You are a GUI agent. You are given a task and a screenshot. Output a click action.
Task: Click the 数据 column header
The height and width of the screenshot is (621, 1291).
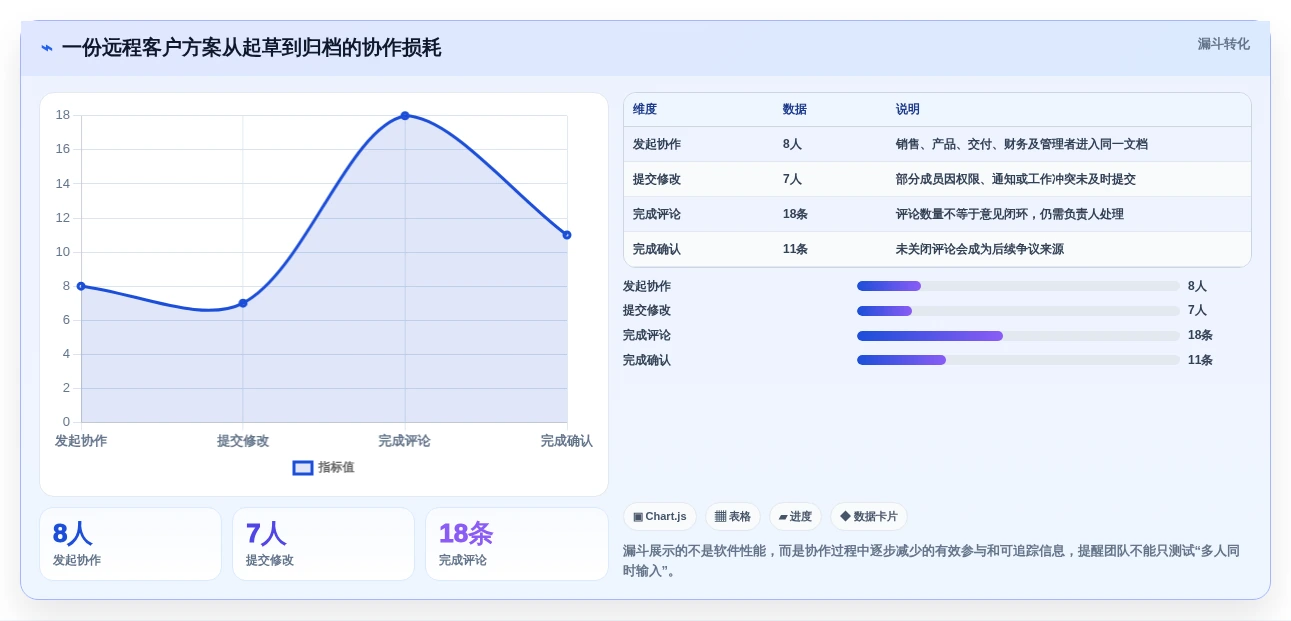[795, 110]
